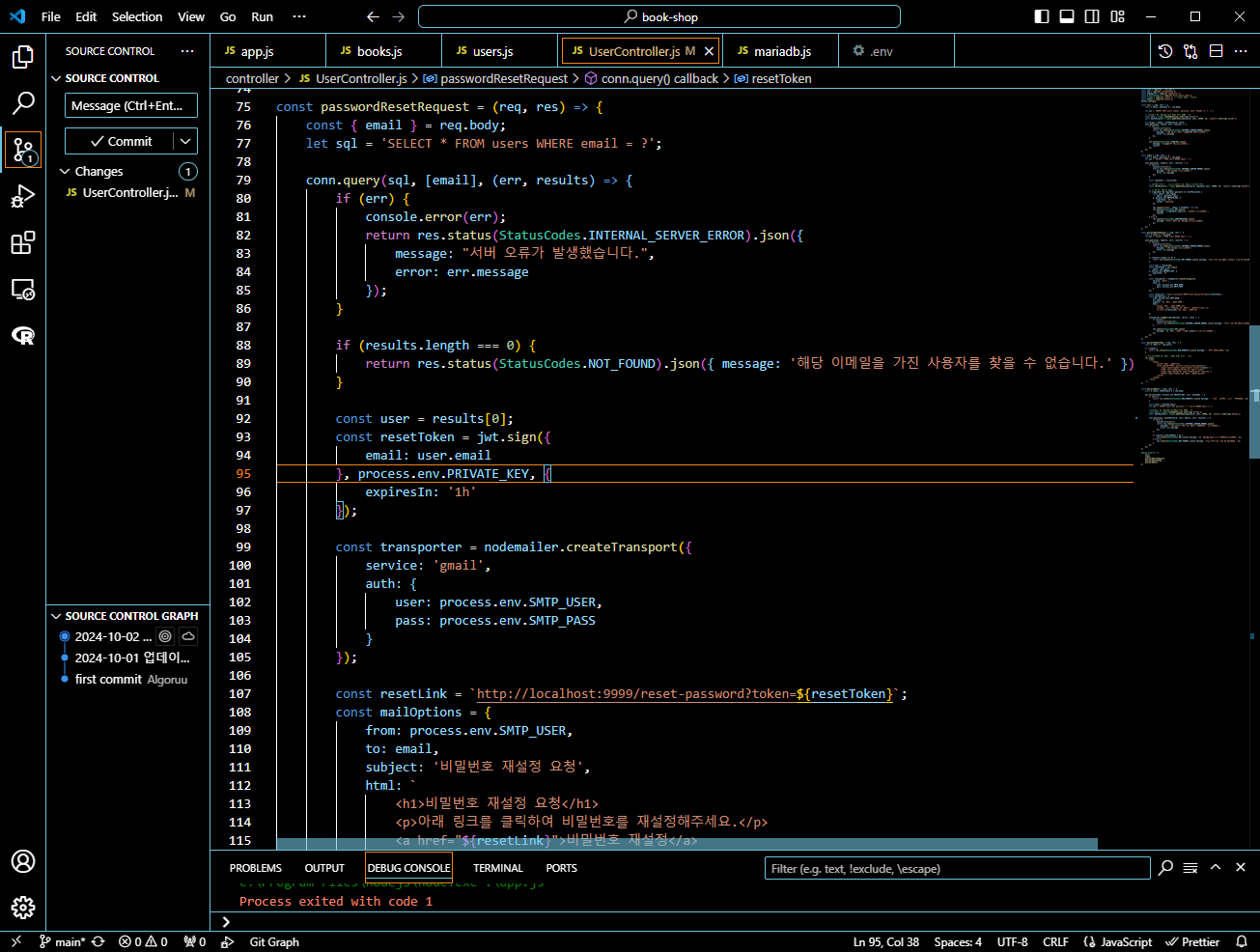This screenshot has width=1260, height=952.
Task: Close the bottom panel
Action: tap(1241, 868)
